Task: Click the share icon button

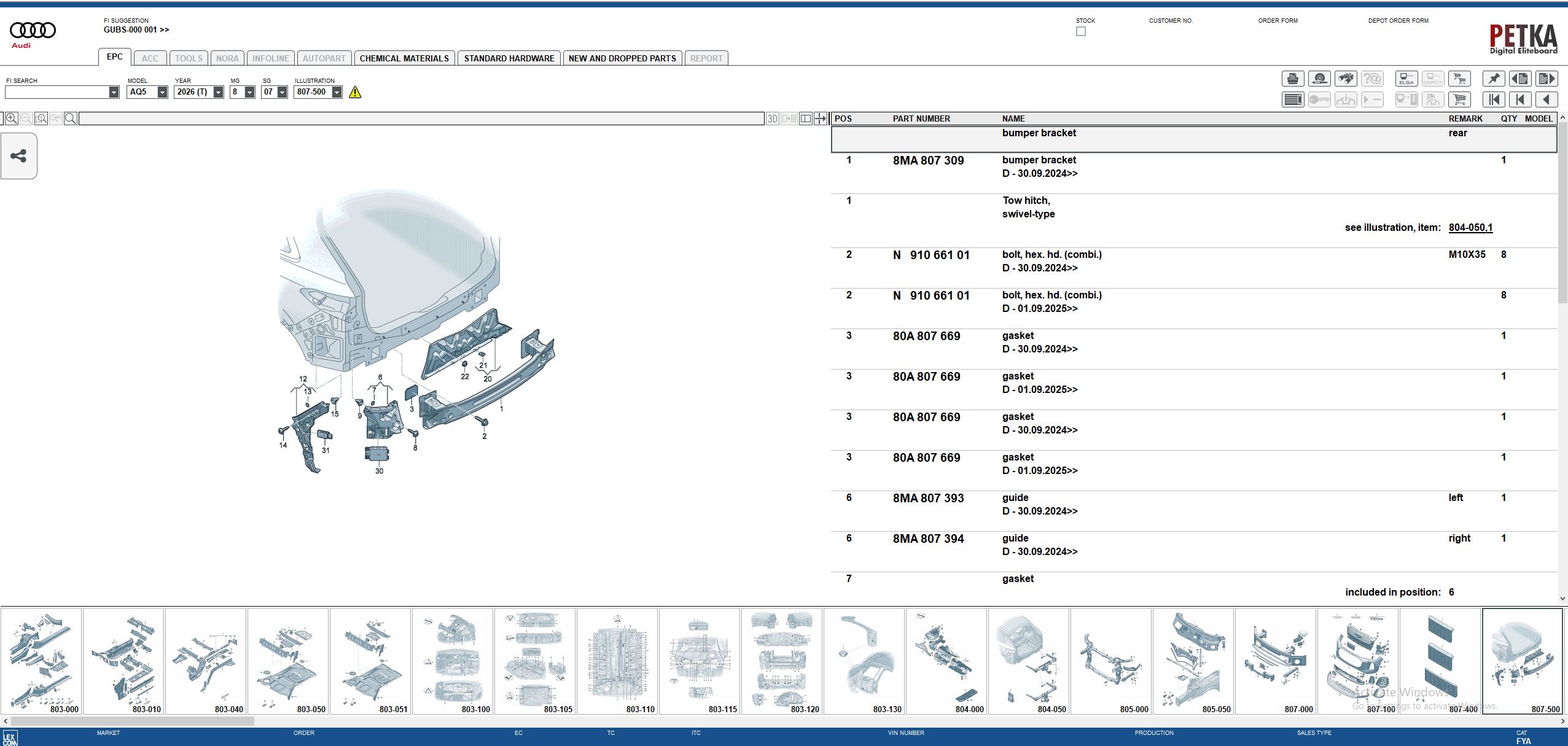Action: coord(18,156)
